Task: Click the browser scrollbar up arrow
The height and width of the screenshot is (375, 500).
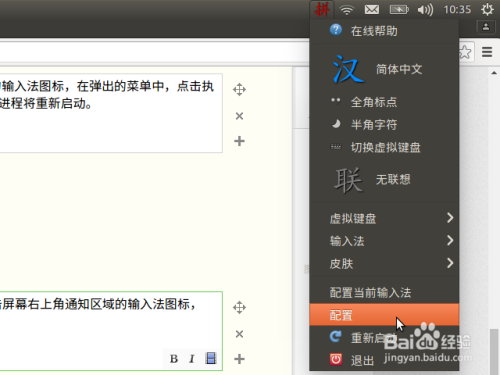Action: coord(494,73)
